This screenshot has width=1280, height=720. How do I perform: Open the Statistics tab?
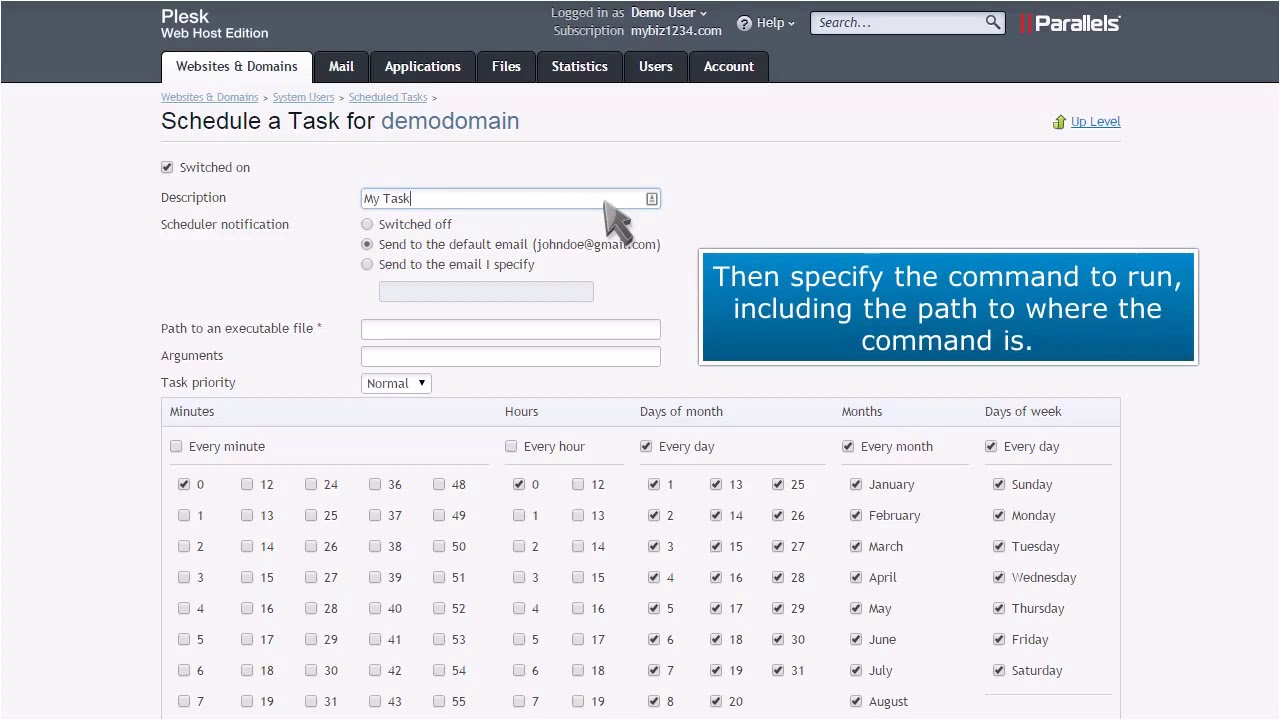pyautogui.click(x=580, y=67)
